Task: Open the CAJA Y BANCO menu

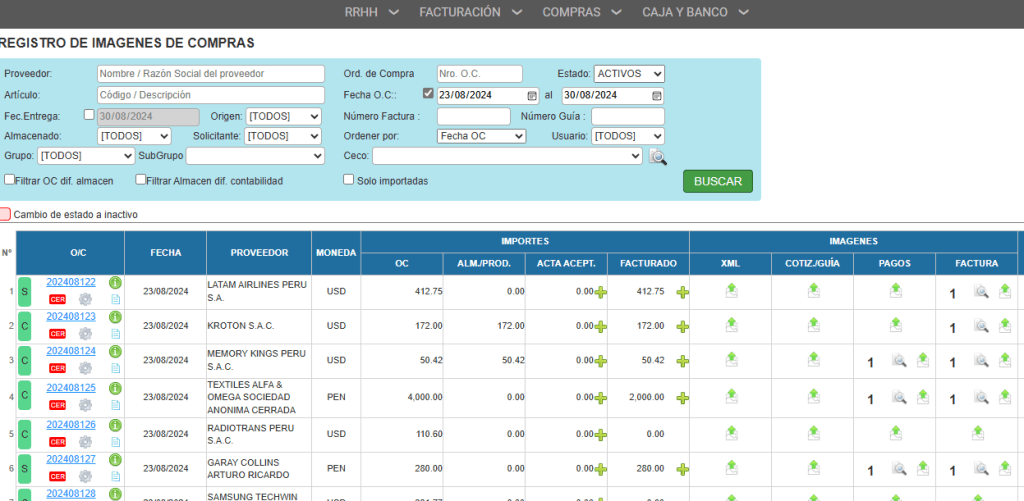Action: point(695,13)
